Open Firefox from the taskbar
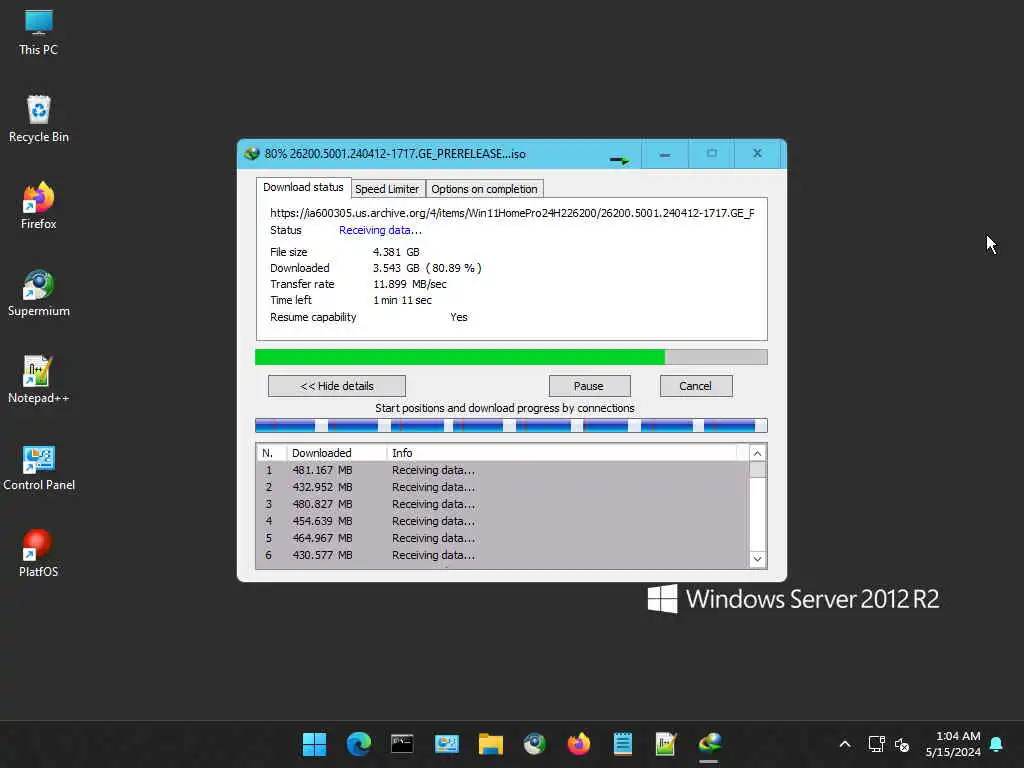Viewport: 1024px width, 768px height. 579,744
